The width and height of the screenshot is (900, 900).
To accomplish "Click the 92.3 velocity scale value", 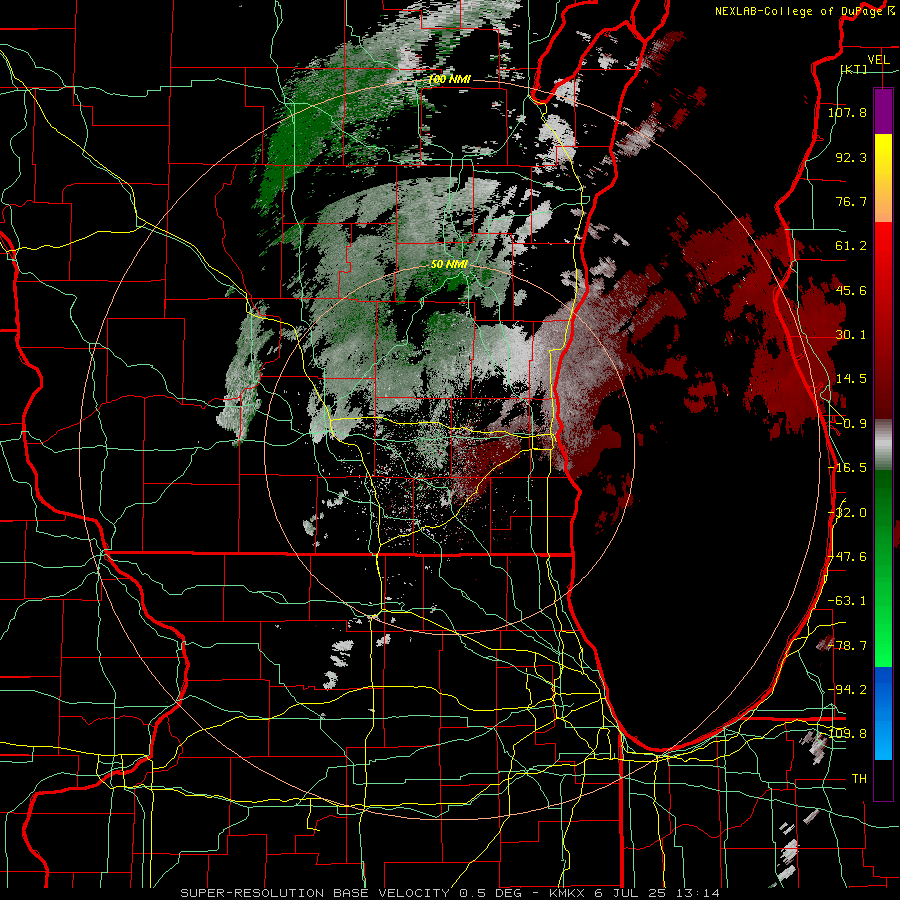I will 851,157.
